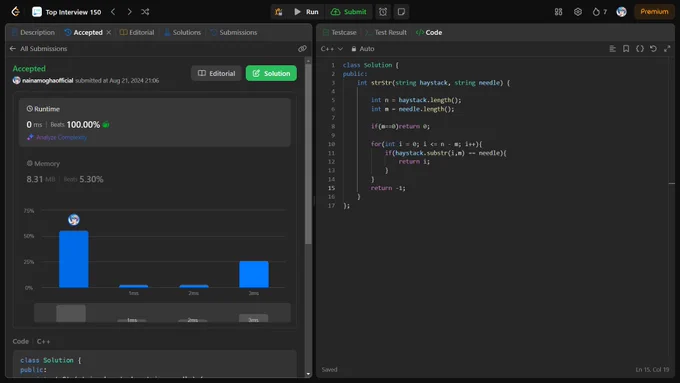Submit the solution
The width and height of the screenshot is (680, 383).
pos(348,12)
